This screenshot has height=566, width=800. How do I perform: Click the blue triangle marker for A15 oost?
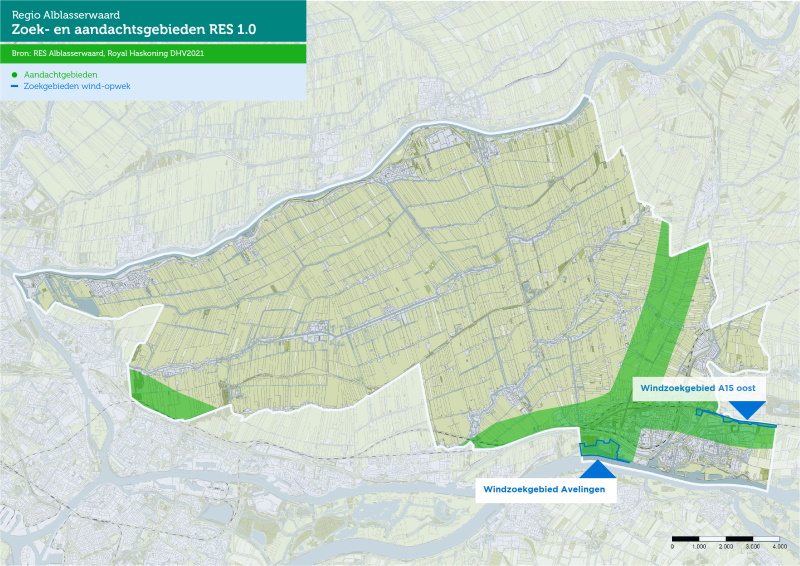pyautogui.click(x=747, y=410)
